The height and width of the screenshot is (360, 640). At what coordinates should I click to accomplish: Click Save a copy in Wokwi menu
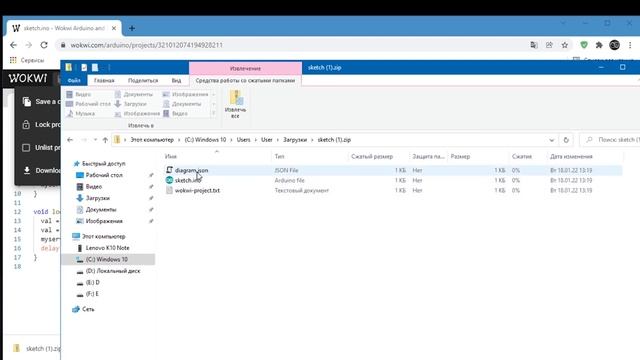41,102
